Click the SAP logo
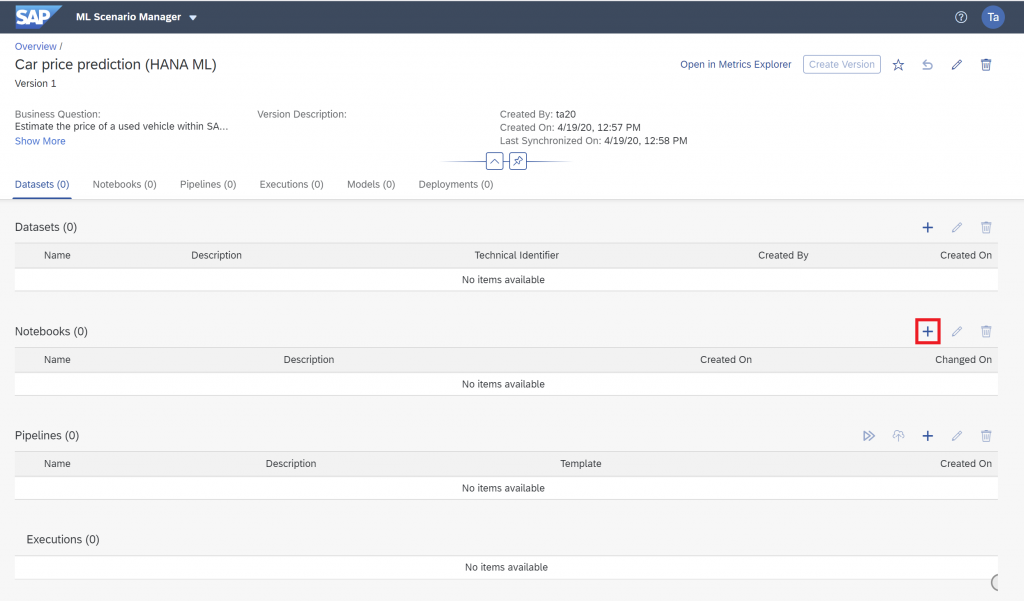Viewport: 1024px width, 601px height. (x=38, y=16)
